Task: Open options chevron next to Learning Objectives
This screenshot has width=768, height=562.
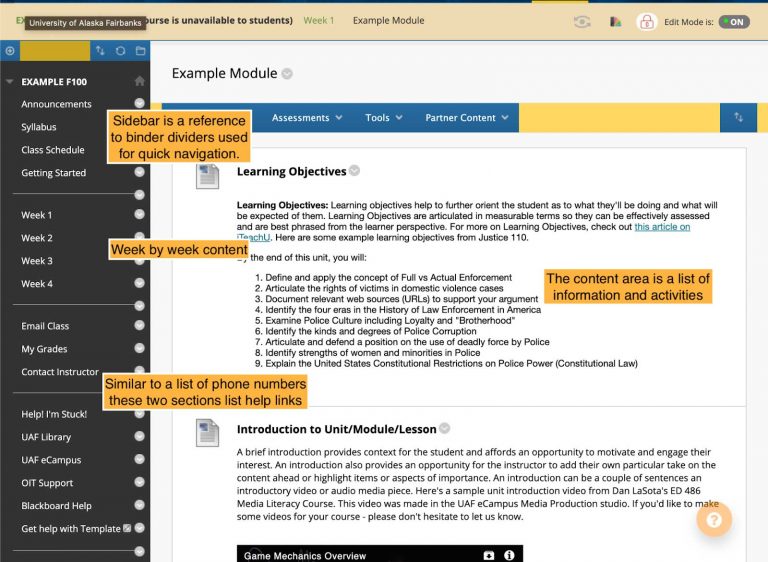Action: coord(354,171)
